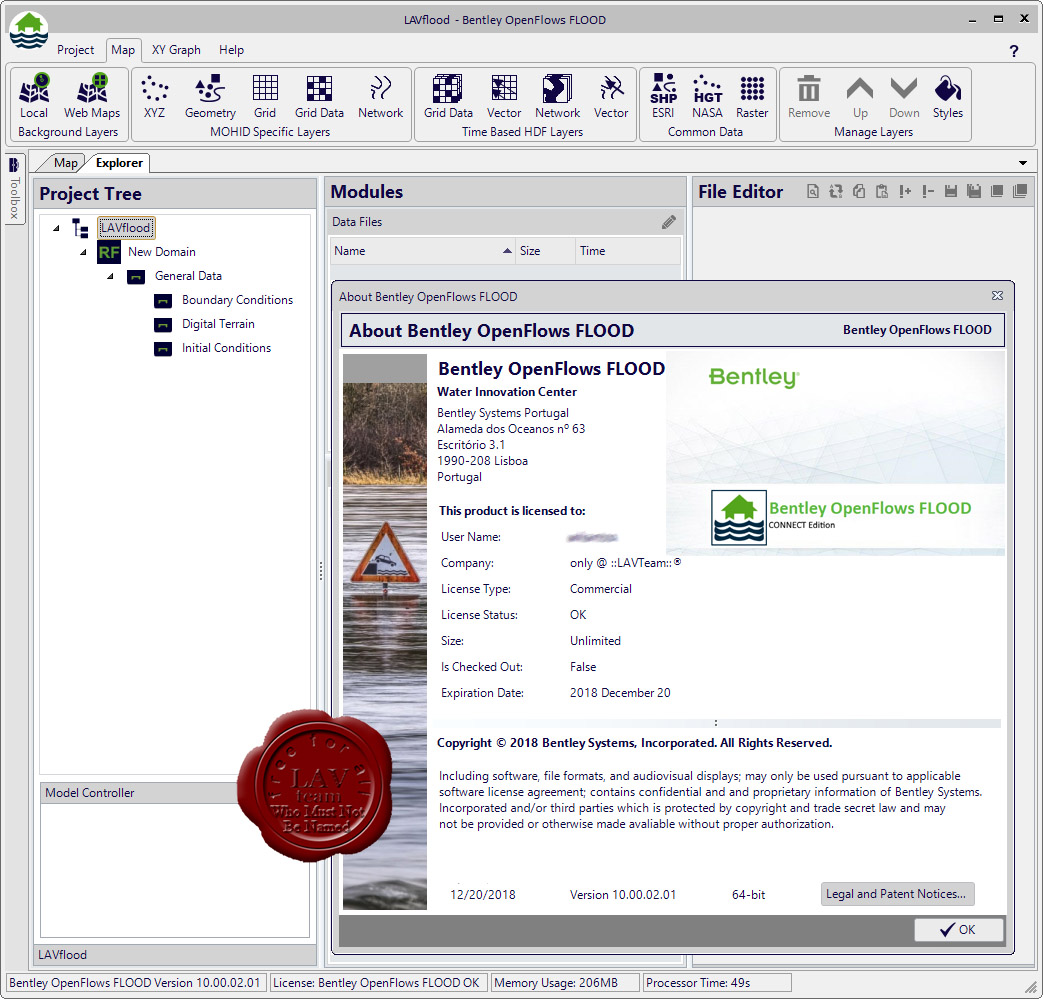Add a Geometry layer
1043x999 pixels.
click(x=210, y=96)
